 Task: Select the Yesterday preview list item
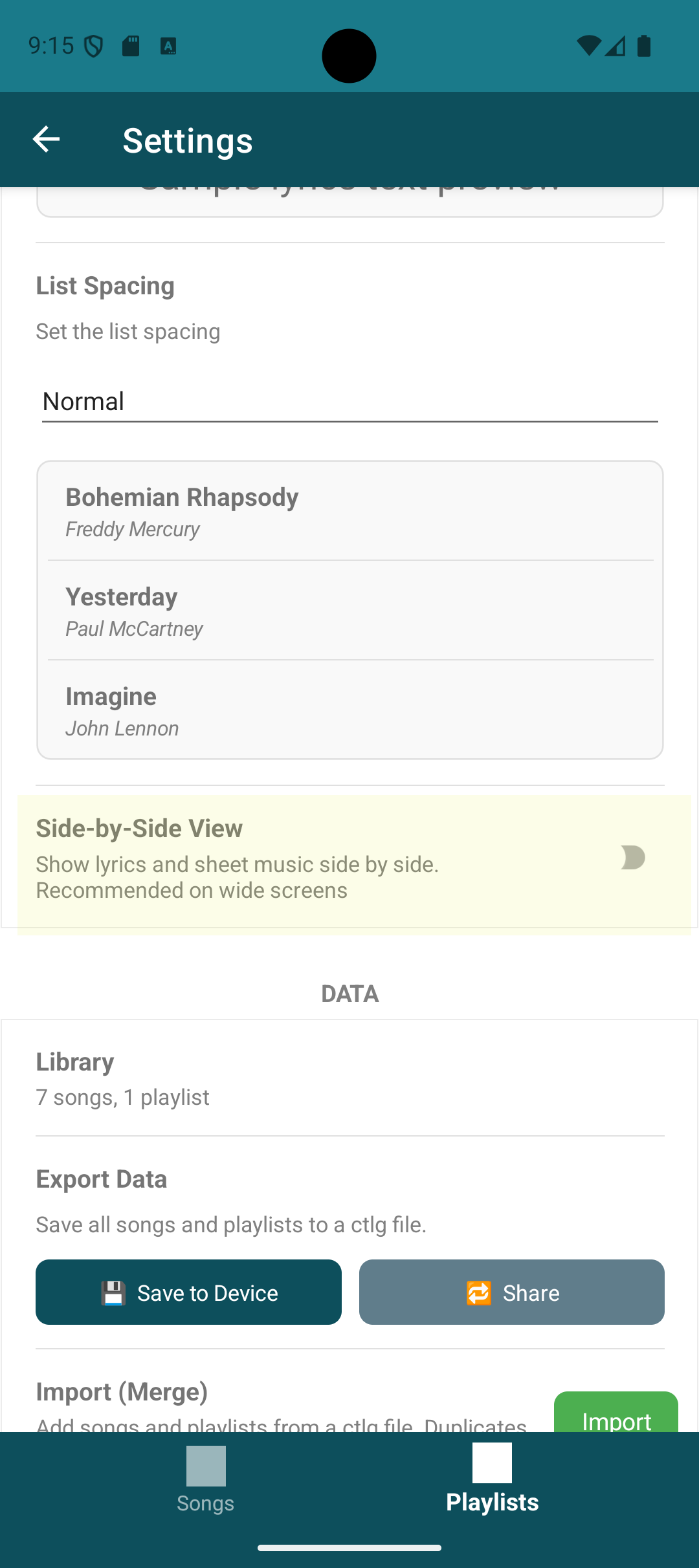pyautogui.click(x=349, y=611)
